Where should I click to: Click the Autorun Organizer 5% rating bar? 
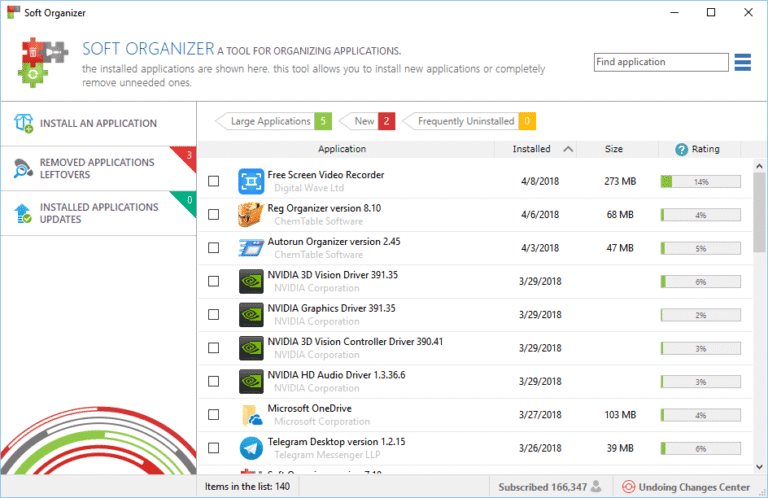tap(700, 248)
